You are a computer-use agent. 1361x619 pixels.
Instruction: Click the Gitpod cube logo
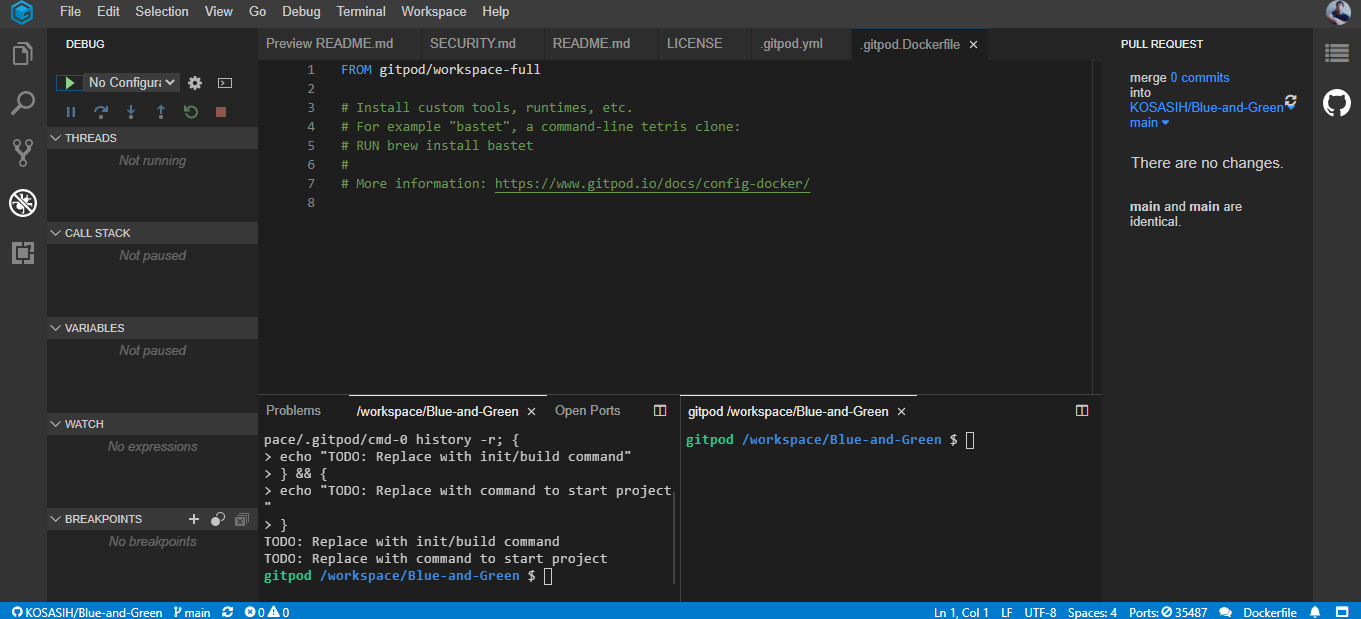[x=22, y=13]
